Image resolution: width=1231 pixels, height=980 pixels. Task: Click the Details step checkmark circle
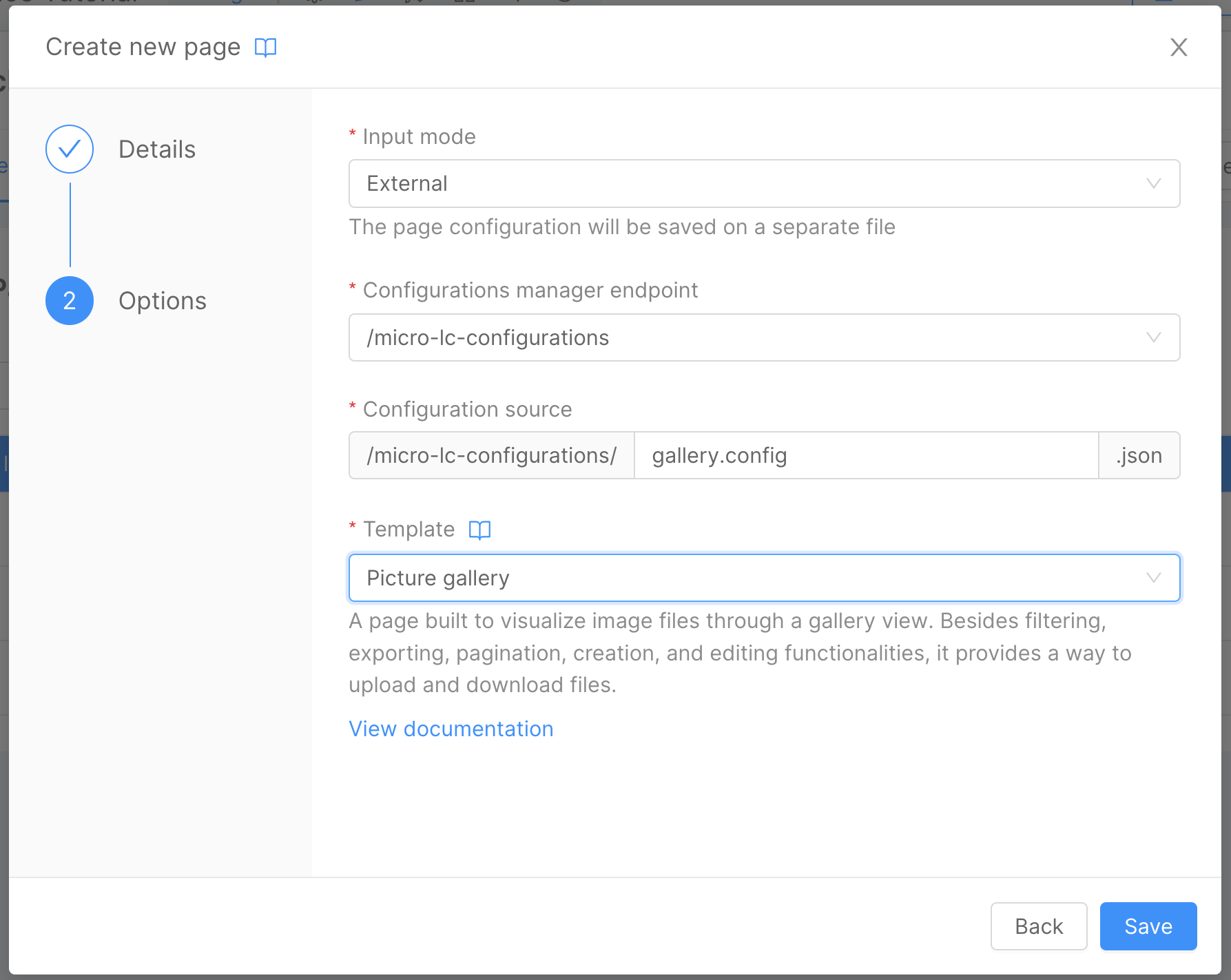click(69, 149)
